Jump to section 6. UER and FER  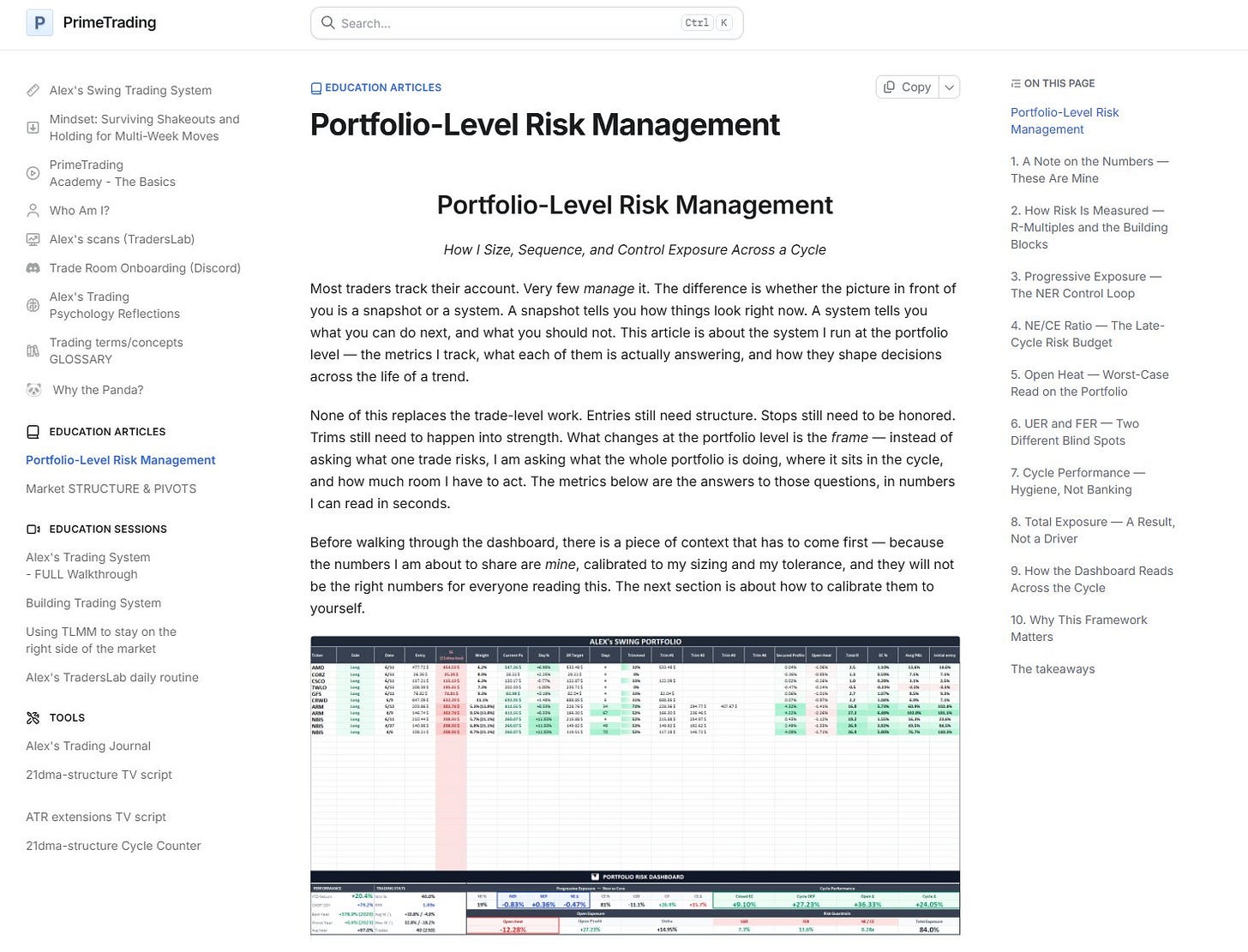pos(1075,432)
